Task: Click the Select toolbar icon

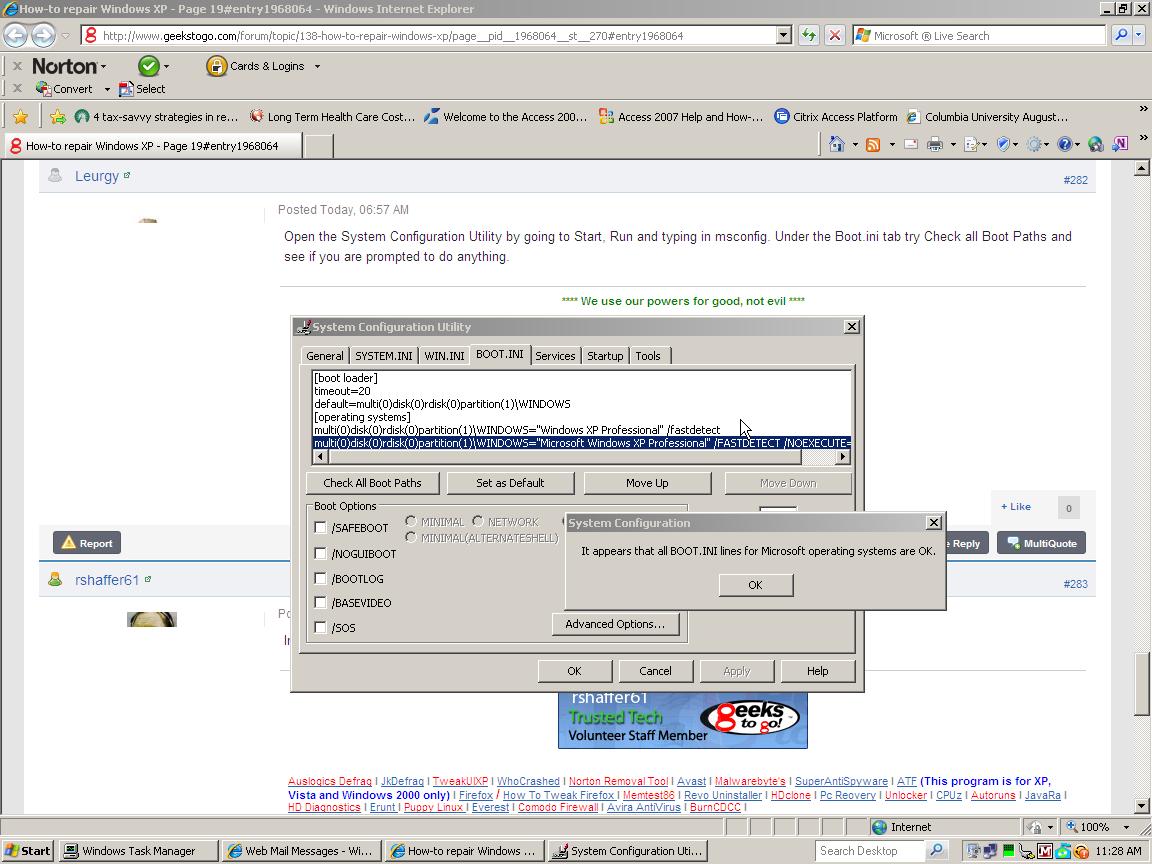Action: click(126, 89)
